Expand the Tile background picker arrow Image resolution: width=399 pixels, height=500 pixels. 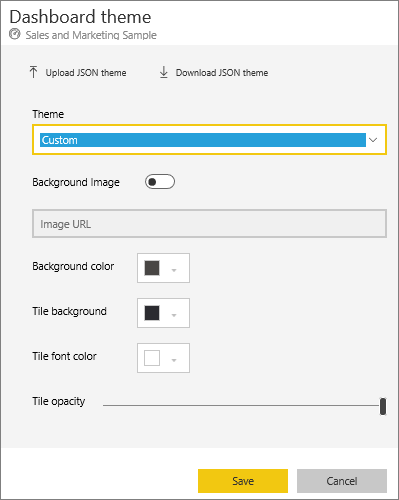pyautogui.click(x=174, y=315)
